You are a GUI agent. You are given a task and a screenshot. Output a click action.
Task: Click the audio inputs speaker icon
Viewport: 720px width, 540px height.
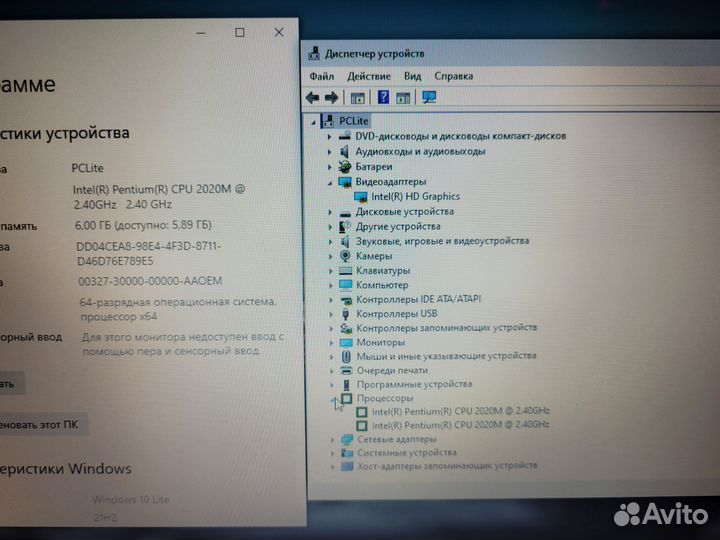pyautogui.click(x=344, y=152)
